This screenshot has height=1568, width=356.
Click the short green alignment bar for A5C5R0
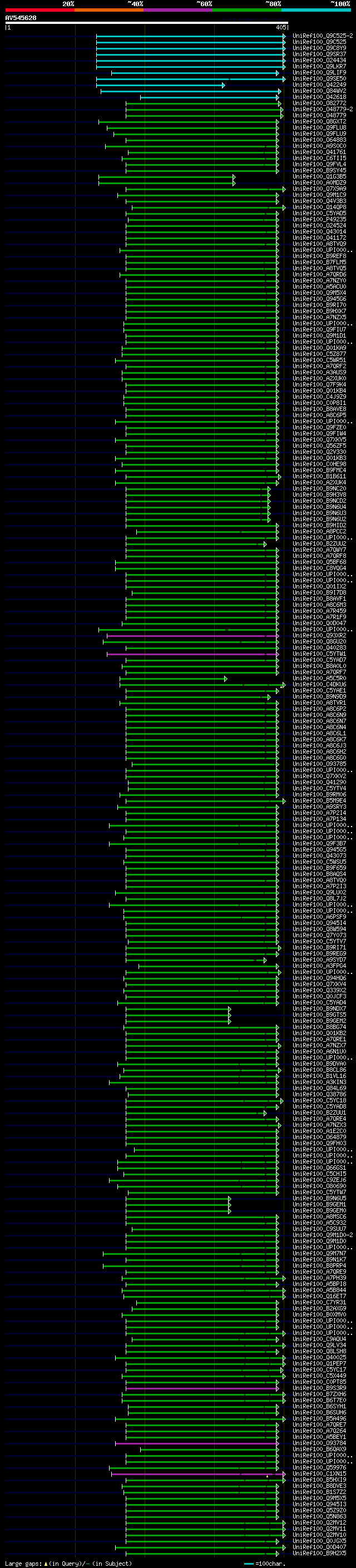(x=174, y=679)
